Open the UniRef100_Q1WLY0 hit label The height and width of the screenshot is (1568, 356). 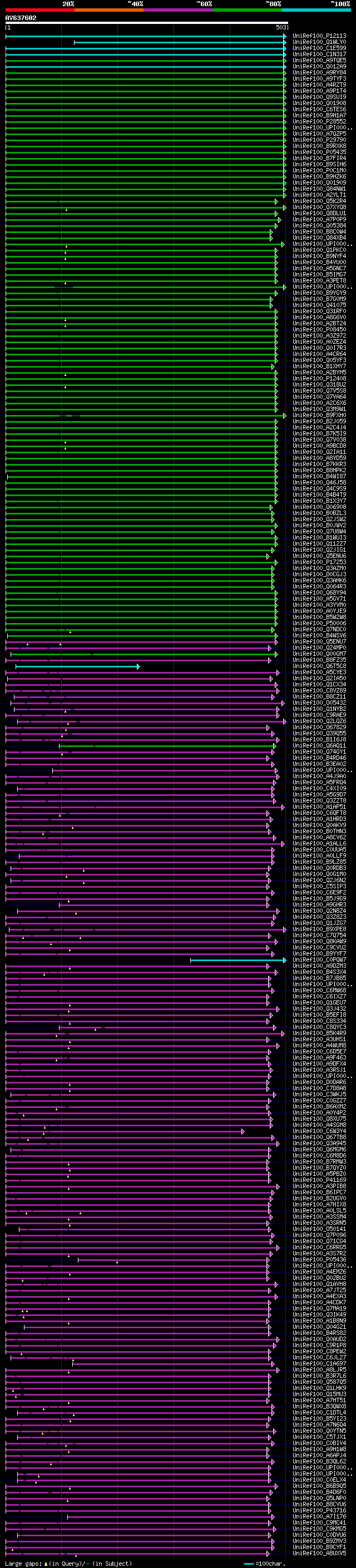click(319, 42)
